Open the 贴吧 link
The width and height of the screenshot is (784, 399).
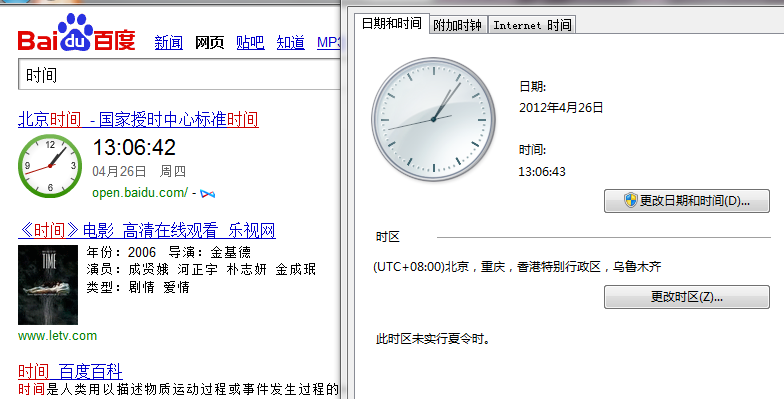250,42
